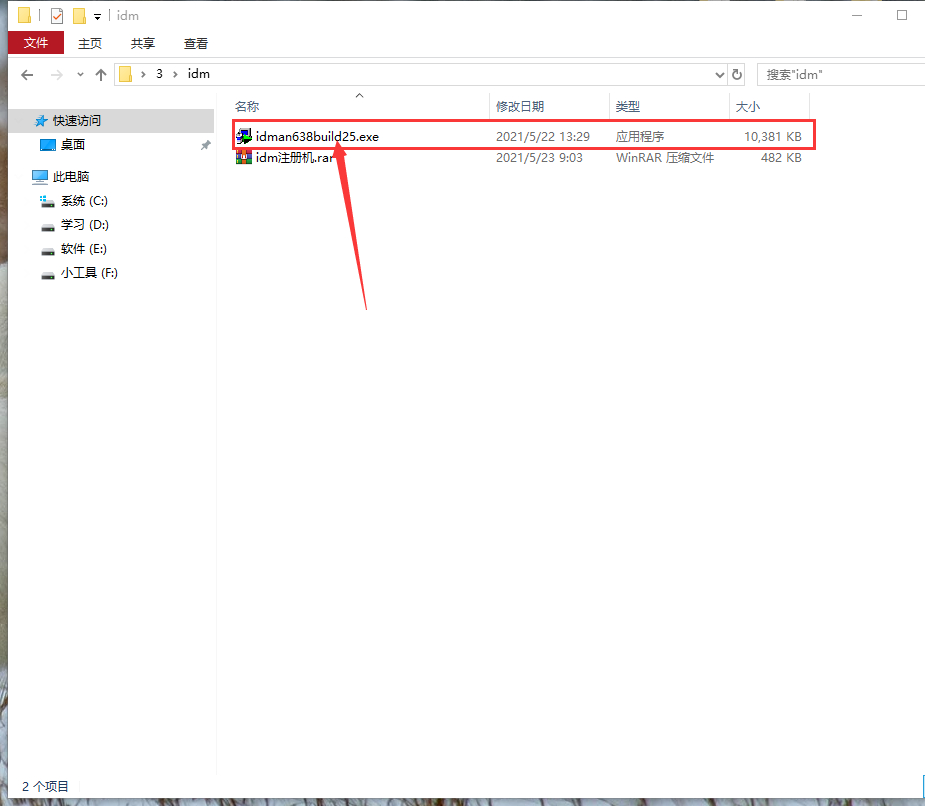The width and height of the screenshot is (925, 806).
Task: Click the 学习 (D:) drive icon
Action: pos(48,227)
